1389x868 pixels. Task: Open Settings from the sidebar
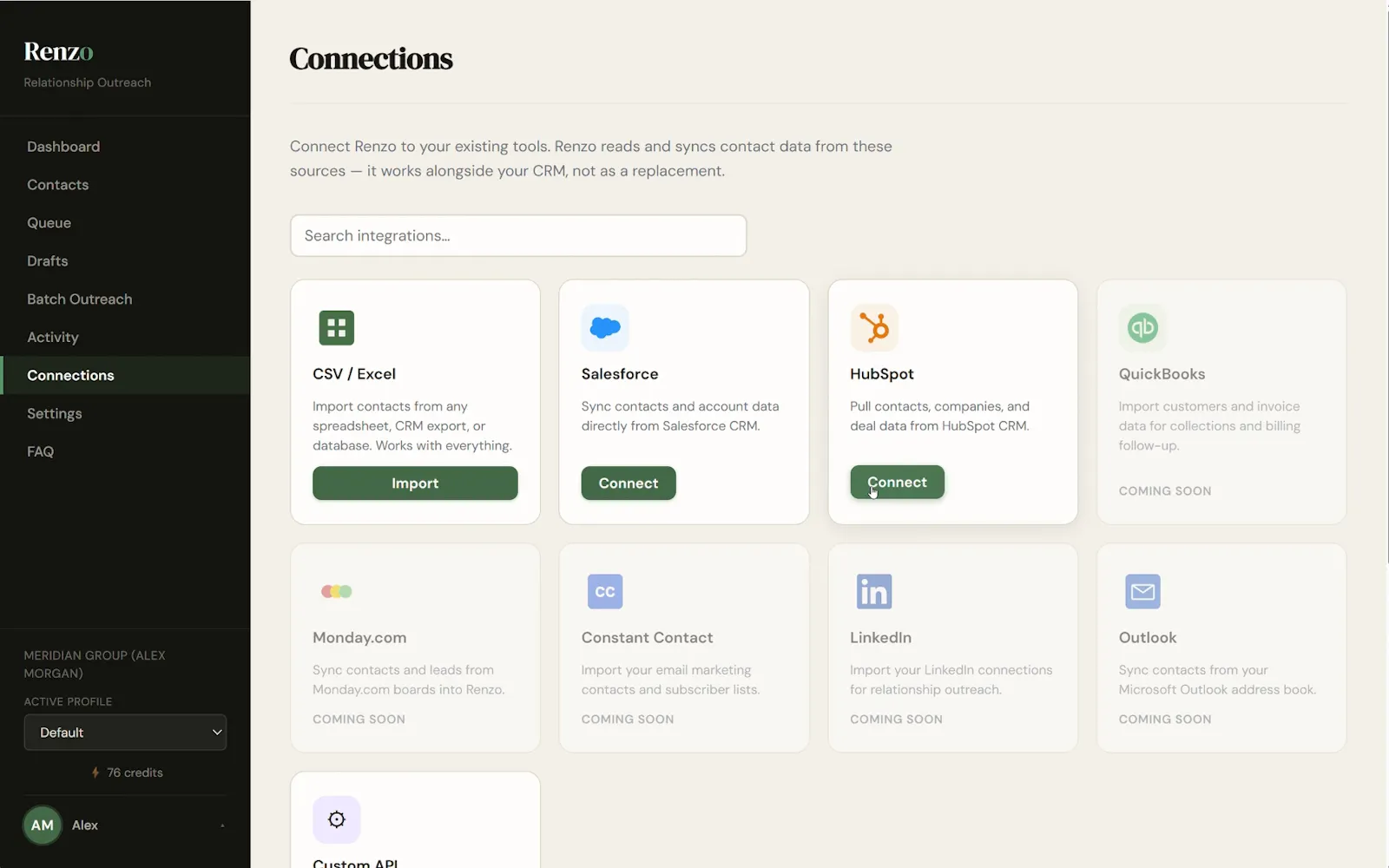pyautogui.click(x=125, y=413)
